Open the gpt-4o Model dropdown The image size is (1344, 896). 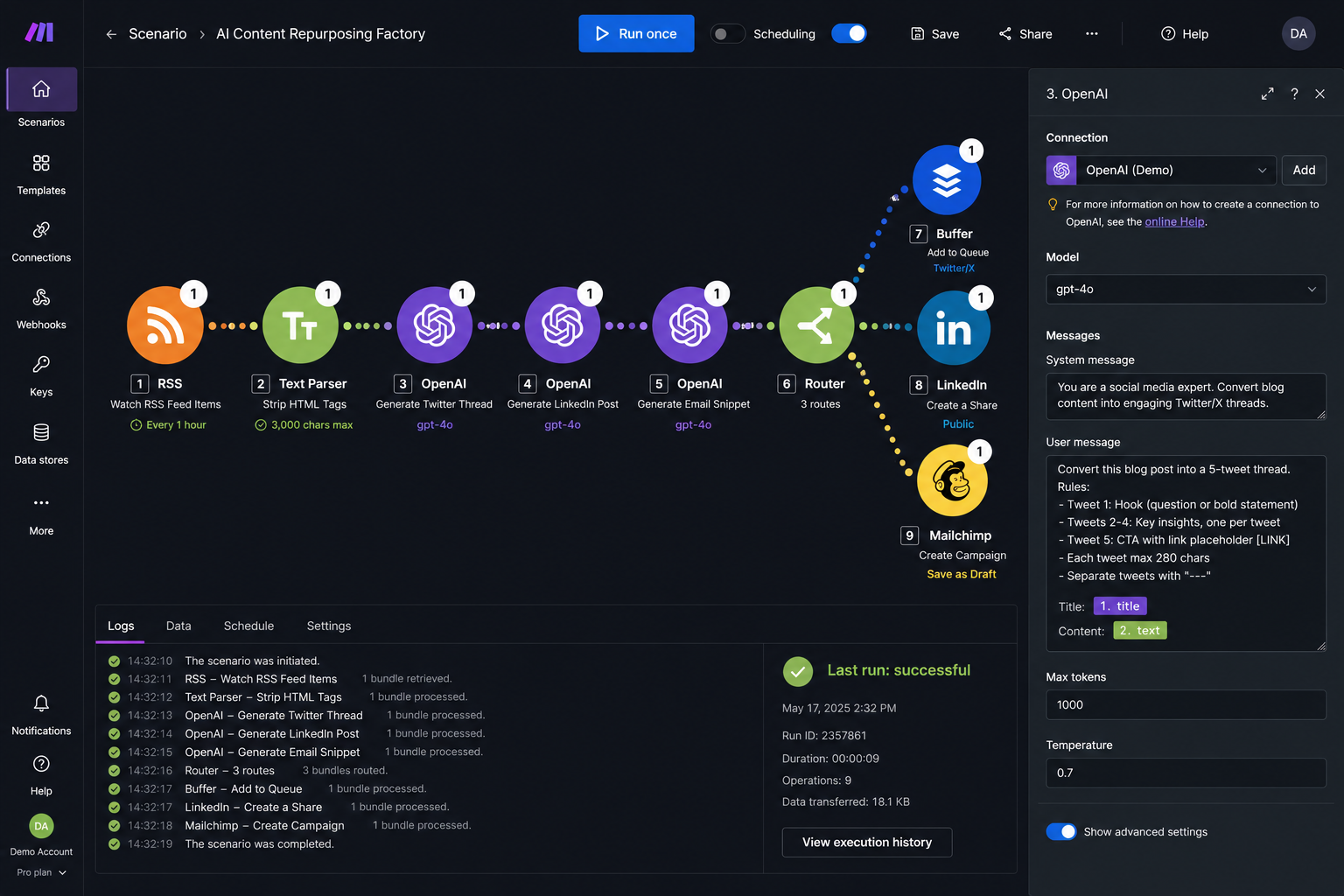pos(1186,290)
